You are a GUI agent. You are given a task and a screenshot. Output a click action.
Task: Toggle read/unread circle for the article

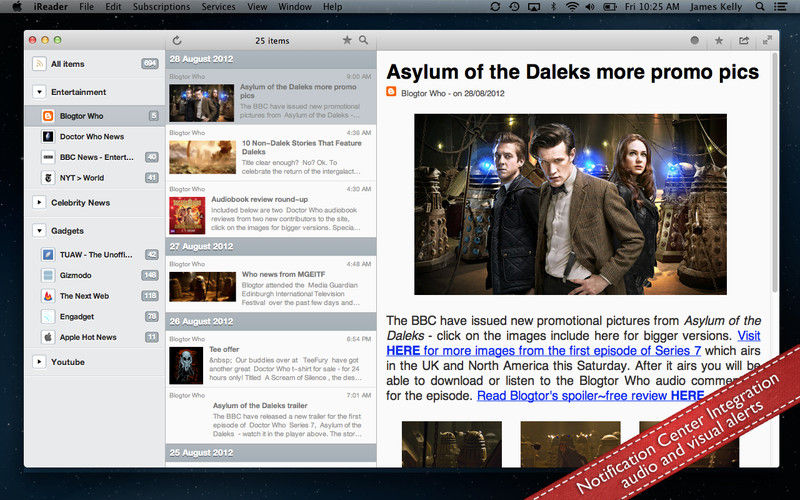[695, 41]
